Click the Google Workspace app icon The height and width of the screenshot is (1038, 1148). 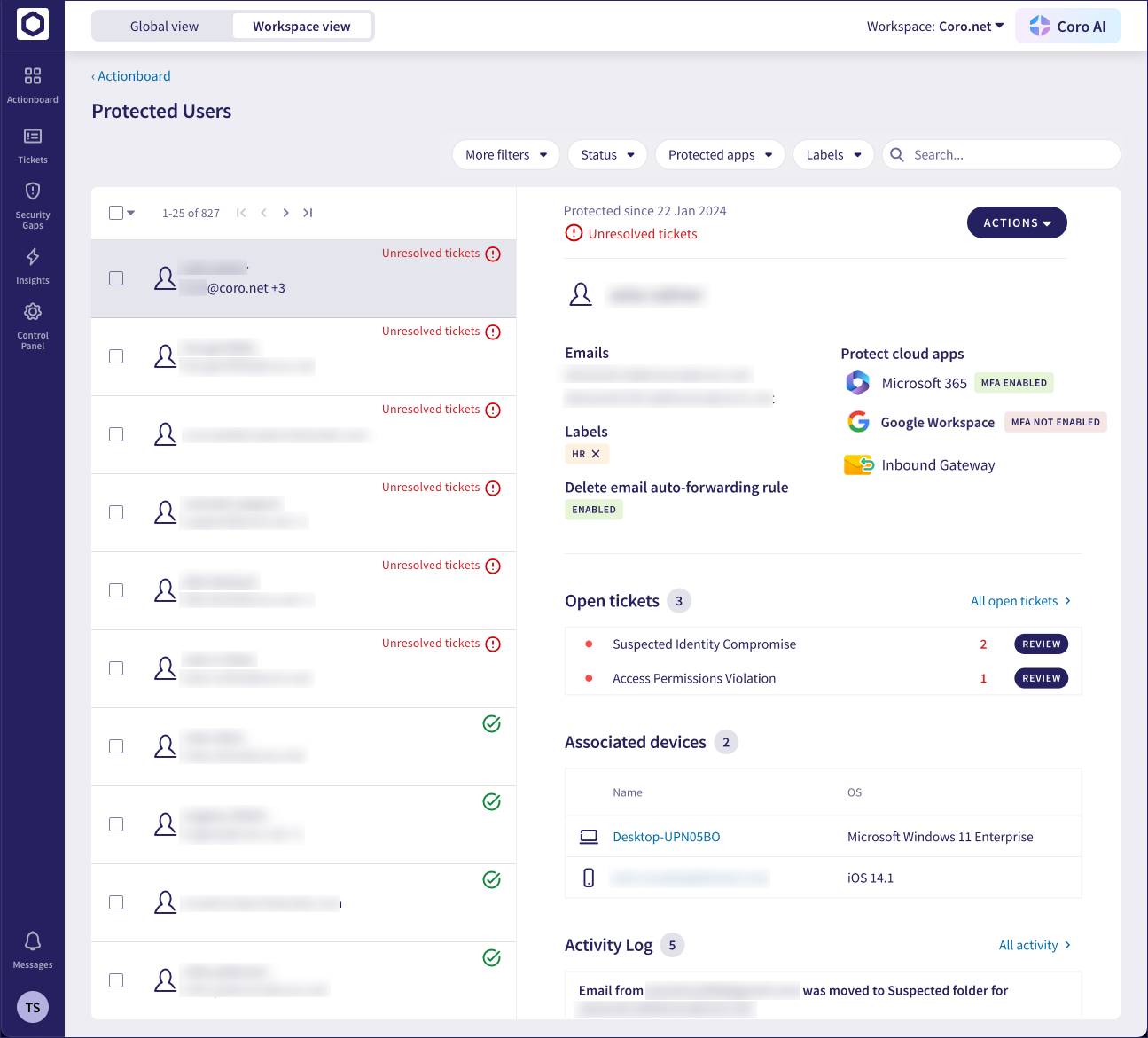(857, 422)
